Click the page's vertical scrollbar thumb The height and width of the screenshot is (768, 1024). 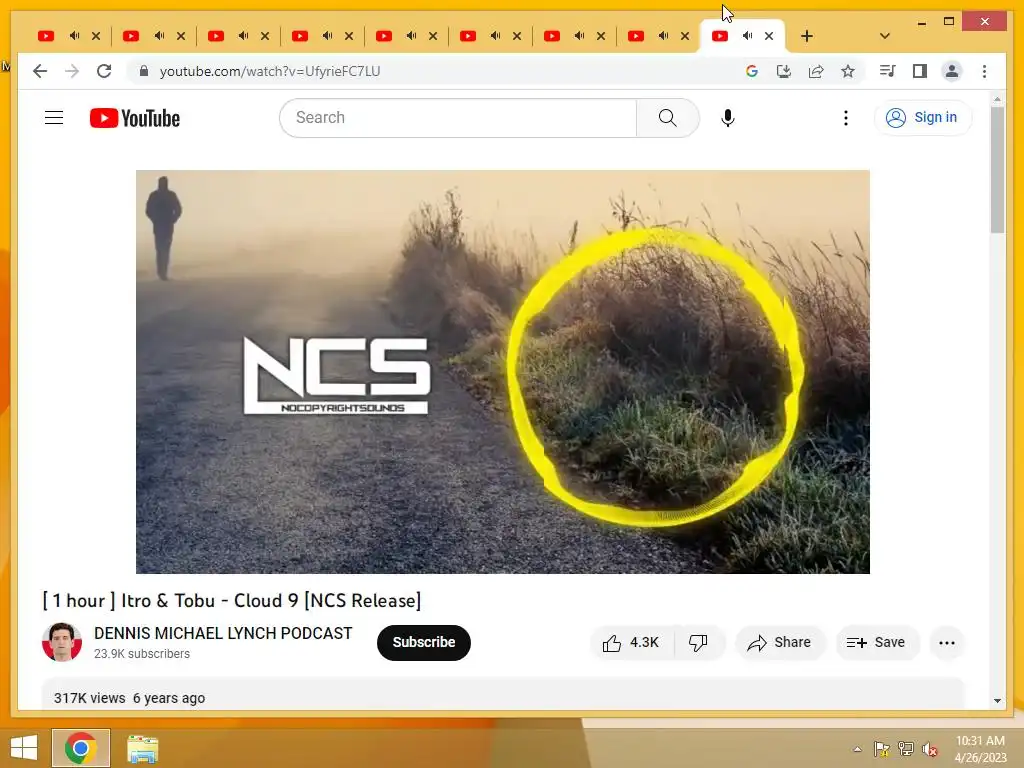coord(997,170)
